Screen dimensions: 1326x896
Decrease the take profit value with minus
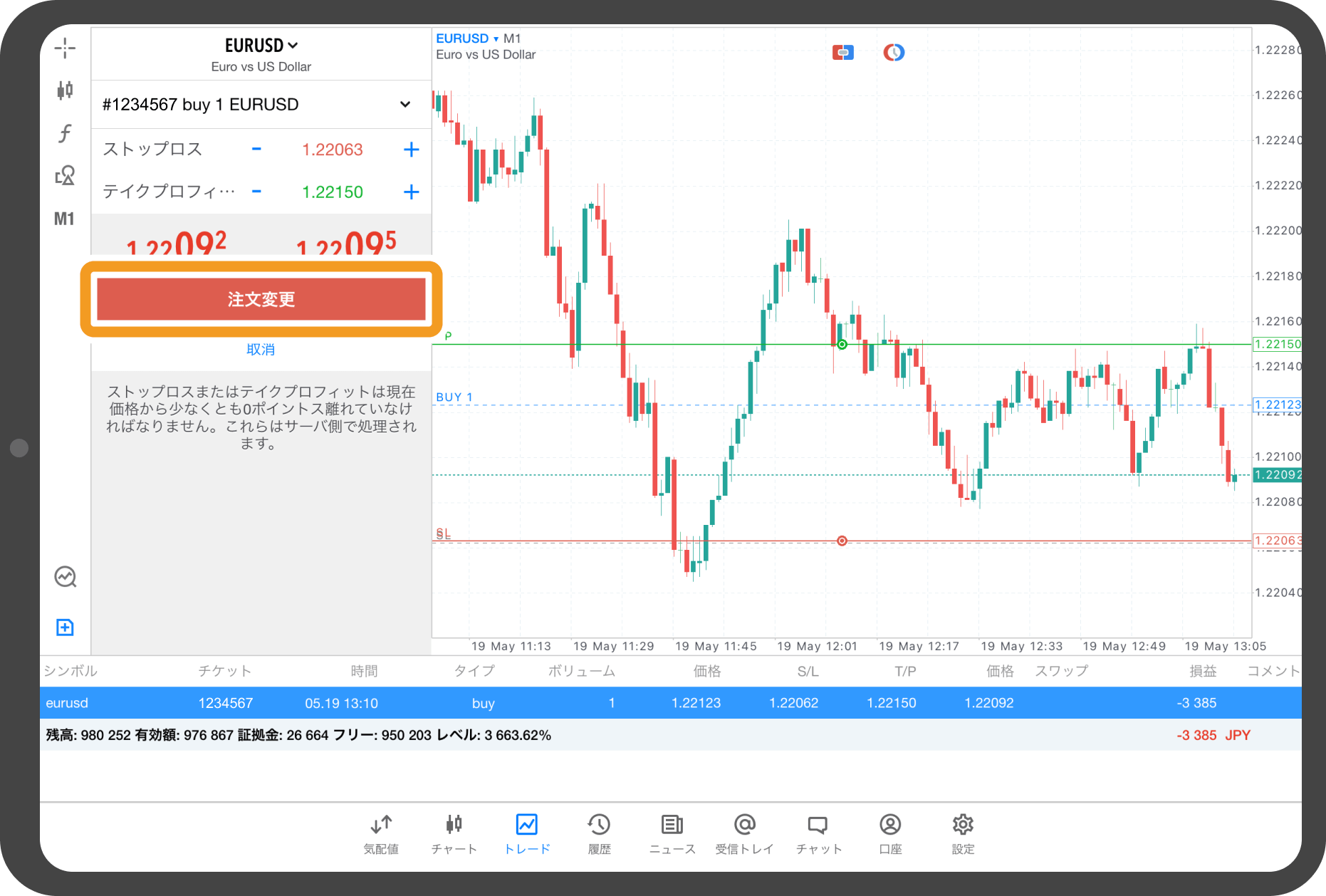[x=256, y=192]
